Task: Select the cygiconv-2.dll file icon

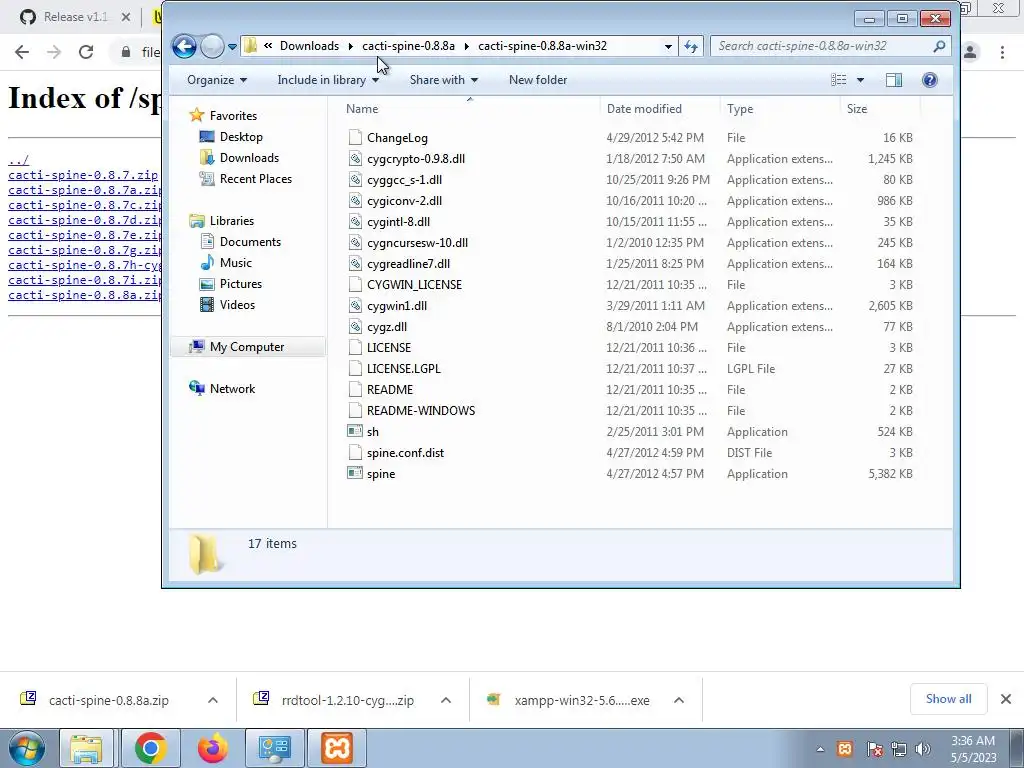Action: click(x=355, y=200)
